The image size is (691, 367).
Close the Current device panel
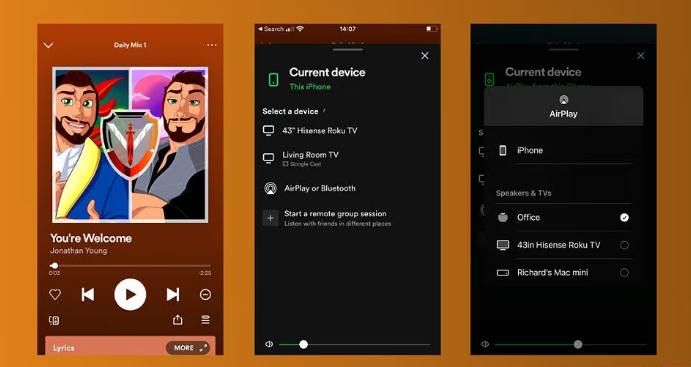coord(425,56)
